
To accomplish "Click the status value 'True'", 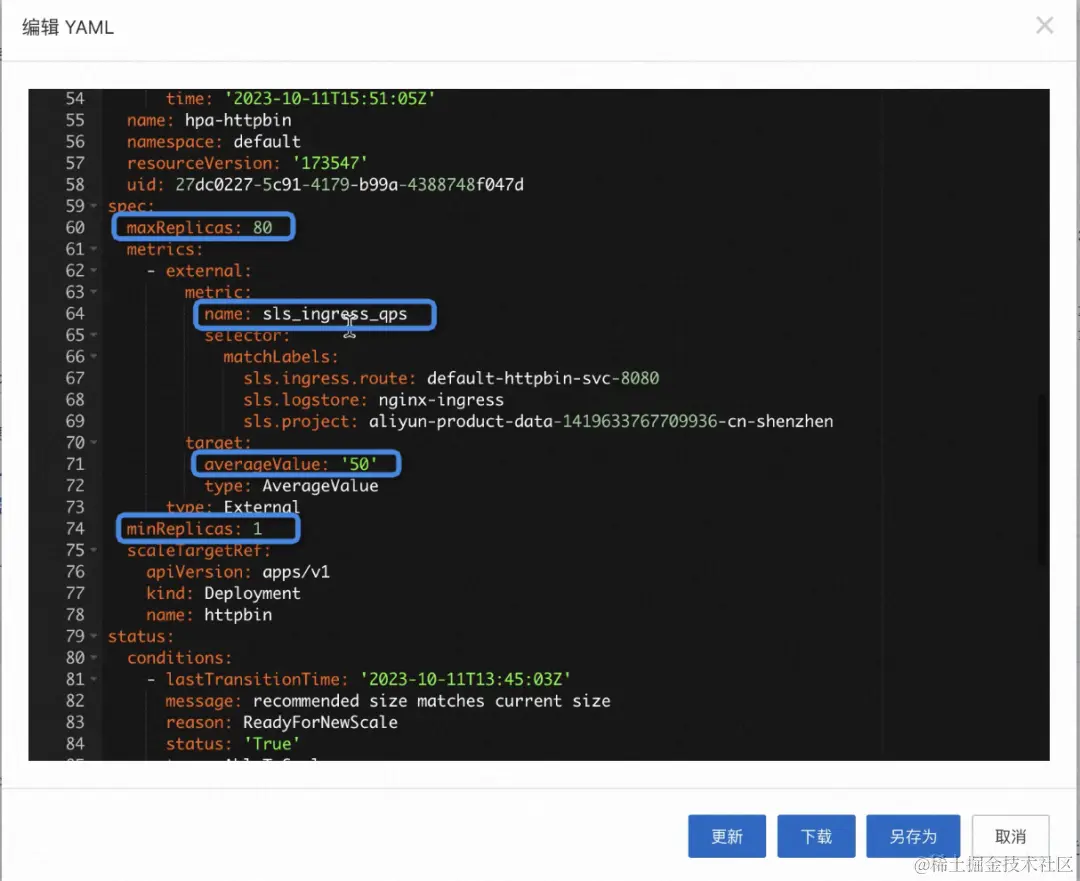I will tap(272, 743).
